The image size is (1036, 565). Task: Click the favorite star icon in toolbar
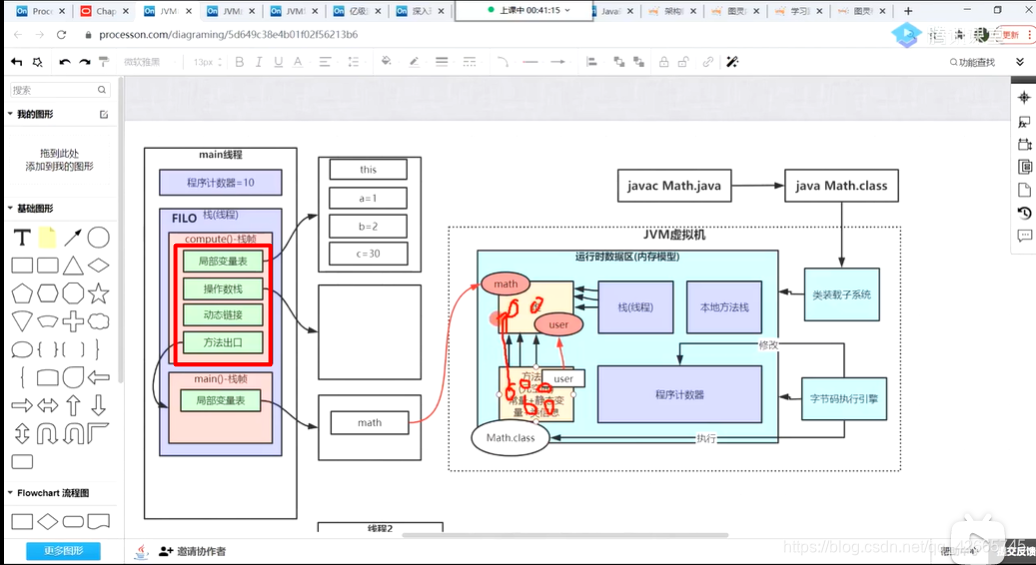tap(38, 61)
